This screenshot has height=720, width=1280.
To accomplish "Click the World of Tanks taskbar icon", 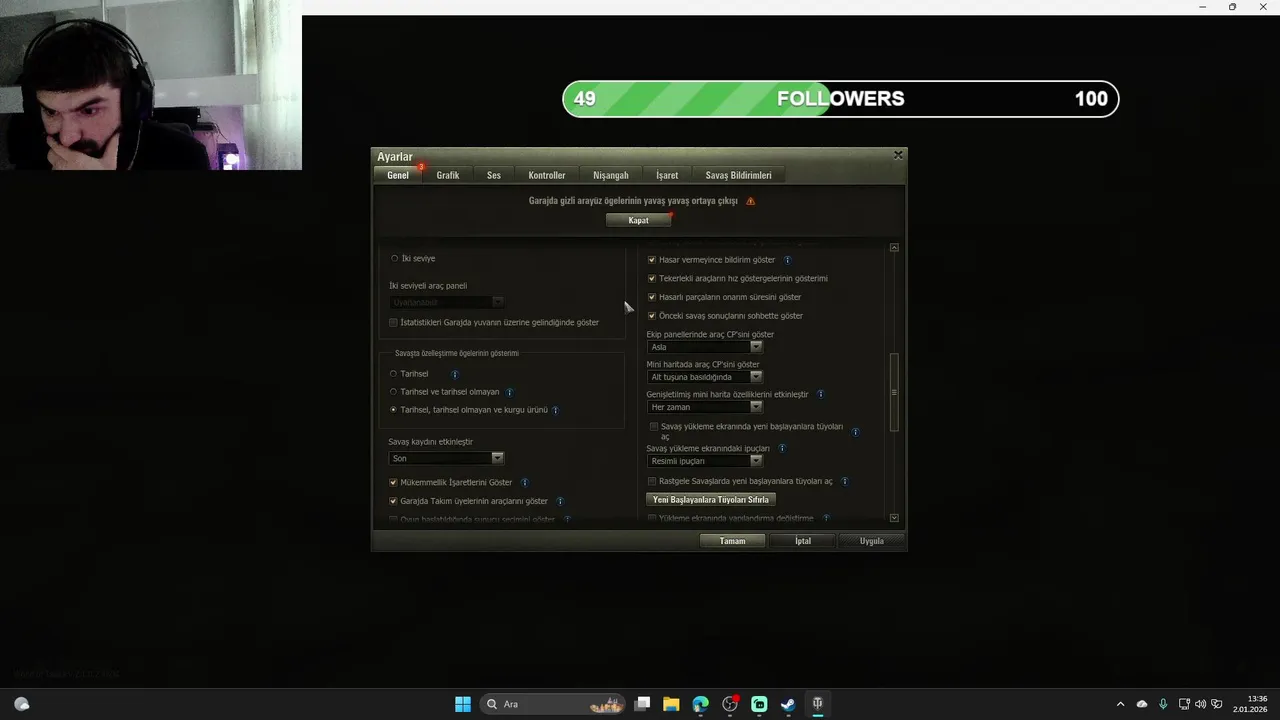I will click(x=817, y=704).
